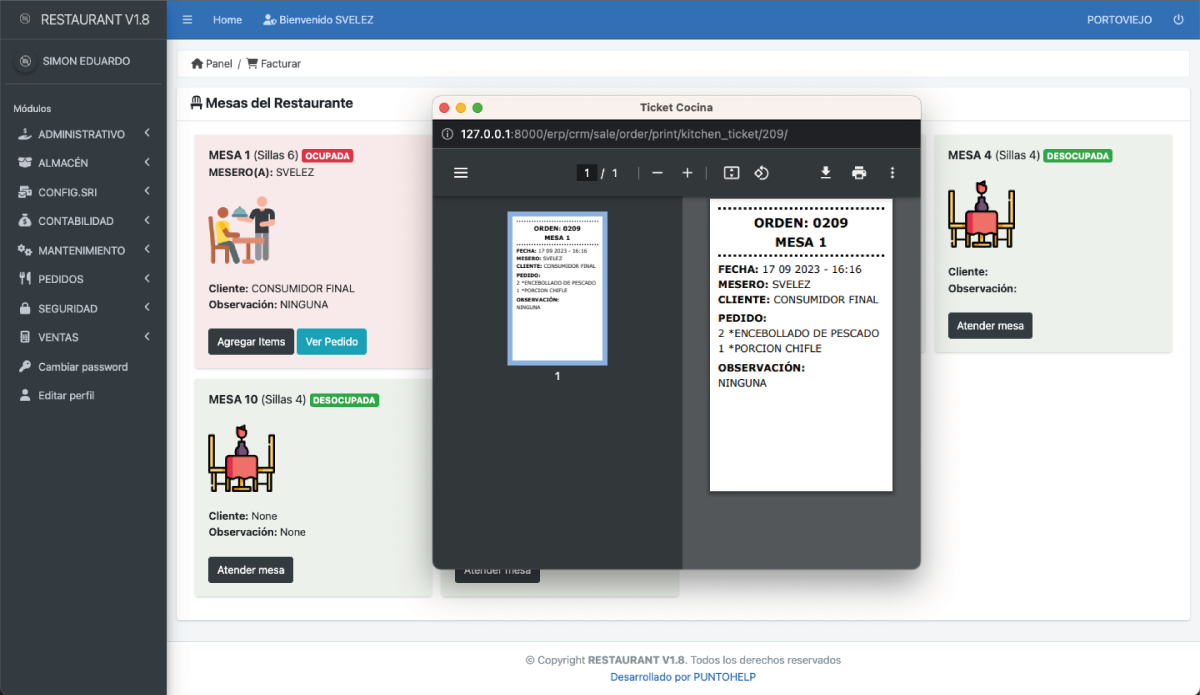Click the fit to page icon

(x=731, y=173)
